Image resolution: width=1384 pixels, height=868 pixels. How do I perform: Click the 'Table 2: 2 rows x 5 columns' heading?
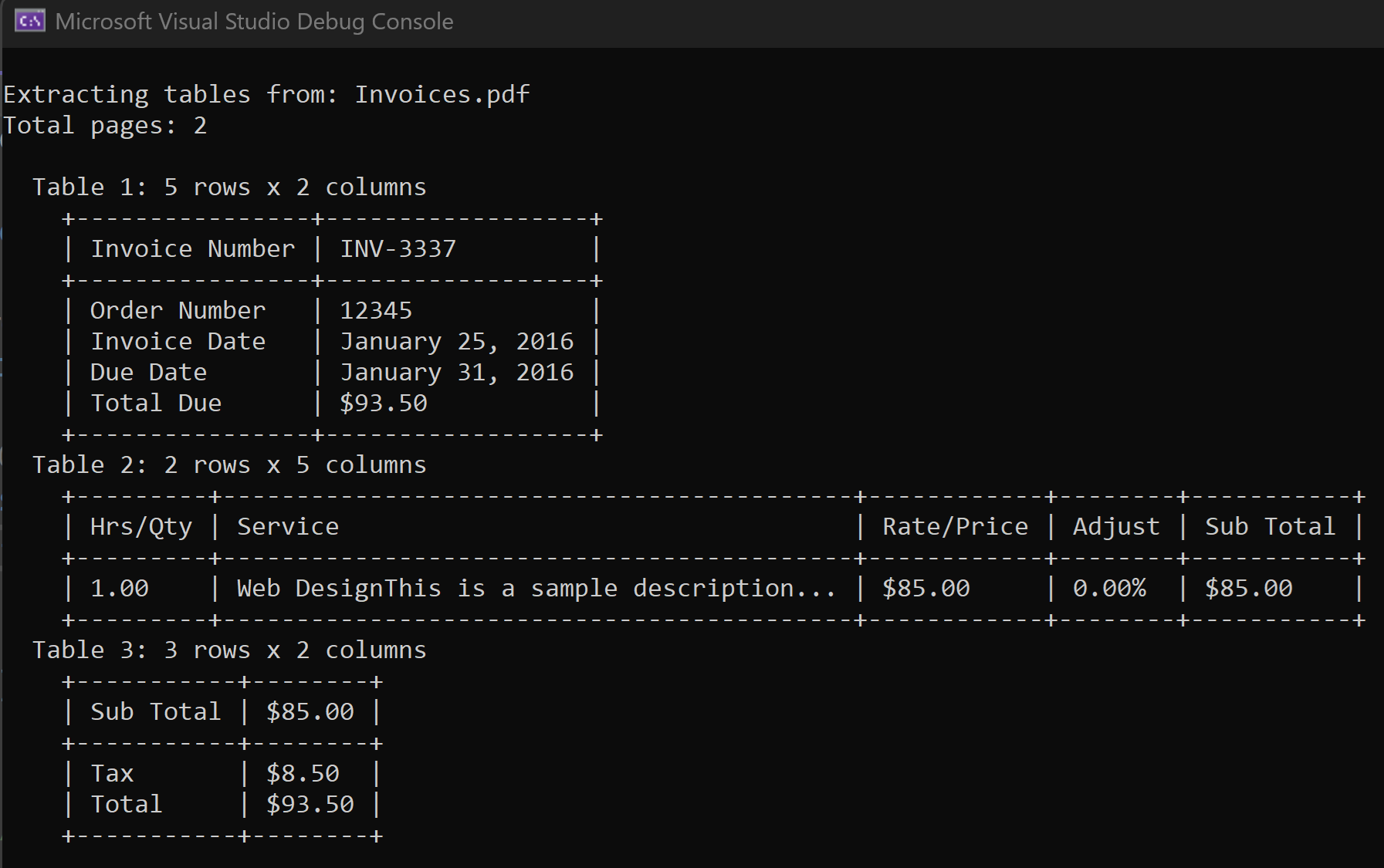point(229,464)
